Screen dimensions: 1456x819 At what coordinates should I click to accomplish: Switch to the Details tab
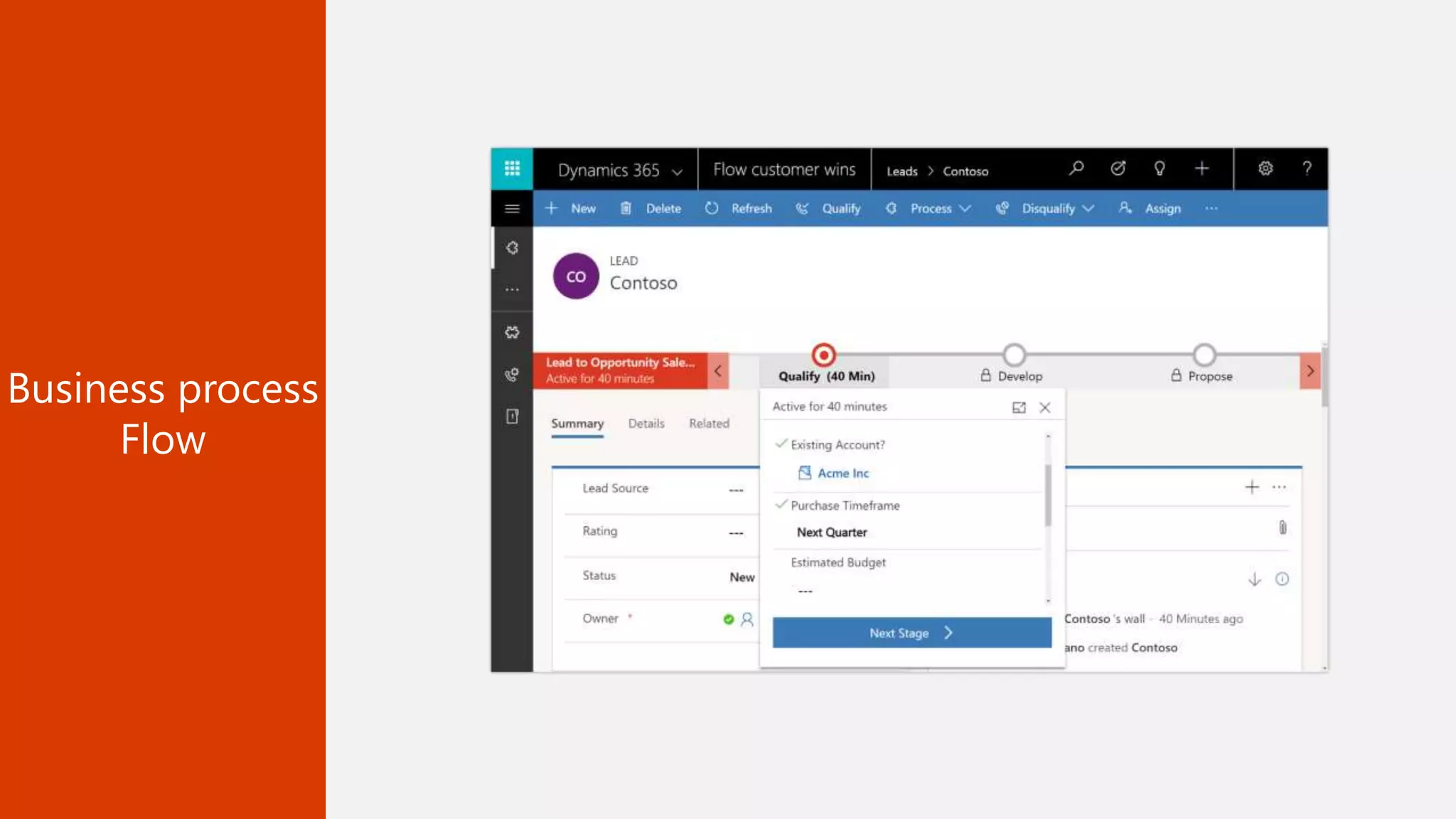[646, 424]
